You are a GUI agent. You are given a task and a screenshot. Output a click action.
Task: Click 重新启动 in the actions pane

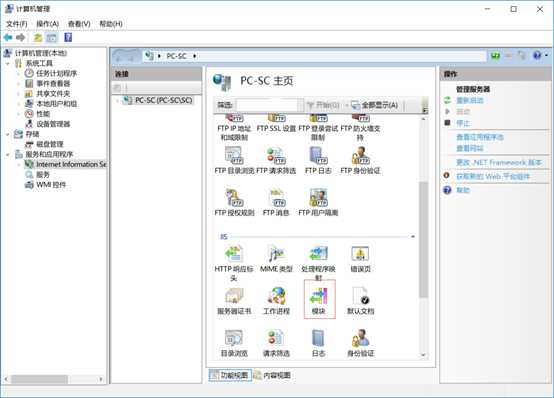tap(470, 100)
